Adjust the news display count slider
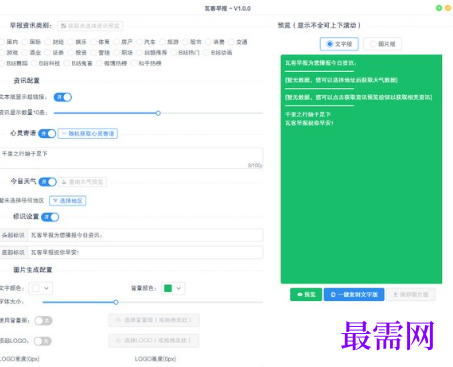 [x=158, y=113]
